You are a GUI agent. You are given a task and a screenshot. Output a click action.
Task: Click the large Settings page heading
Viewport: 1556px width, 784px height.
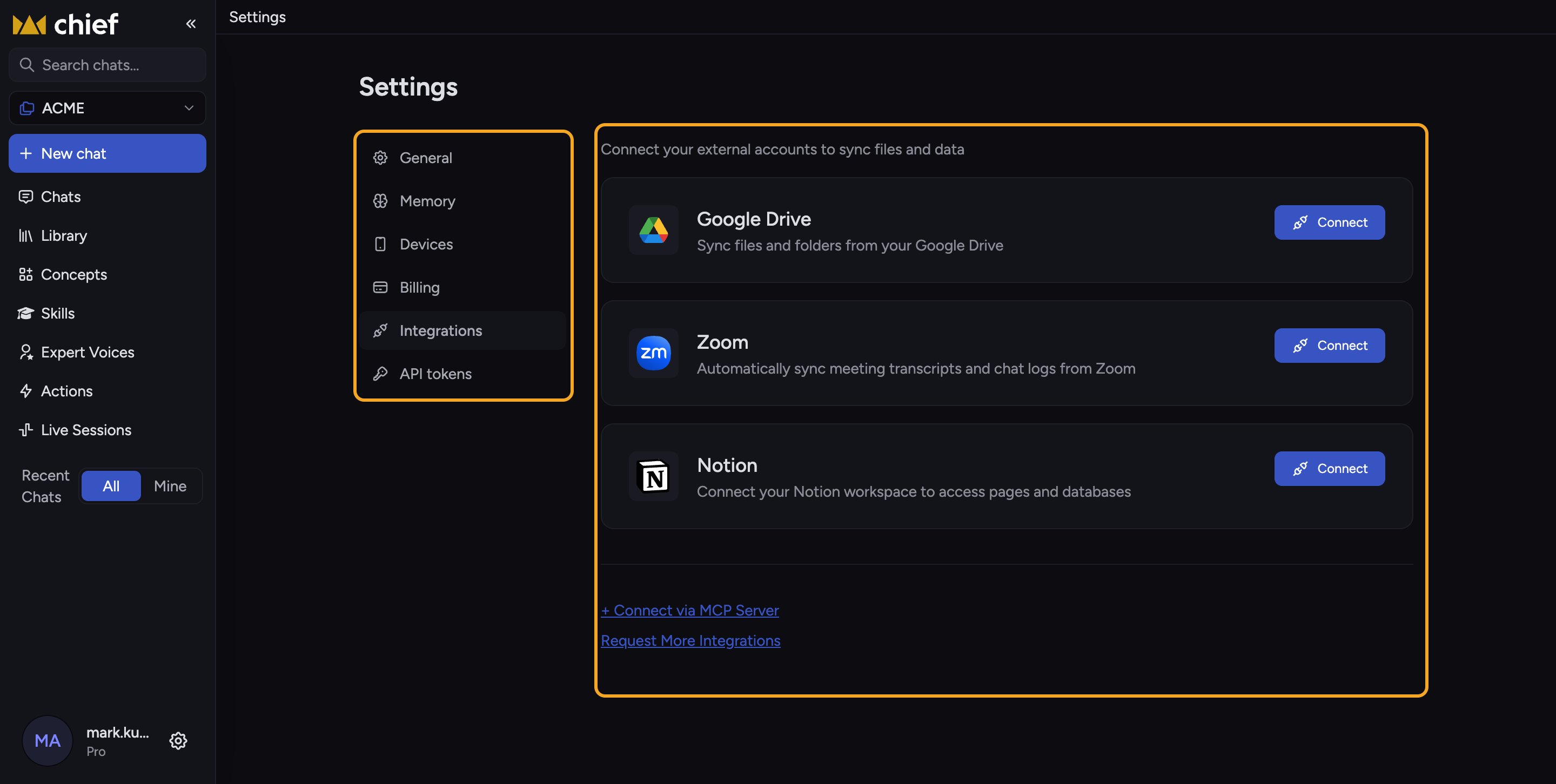point(408,86)
